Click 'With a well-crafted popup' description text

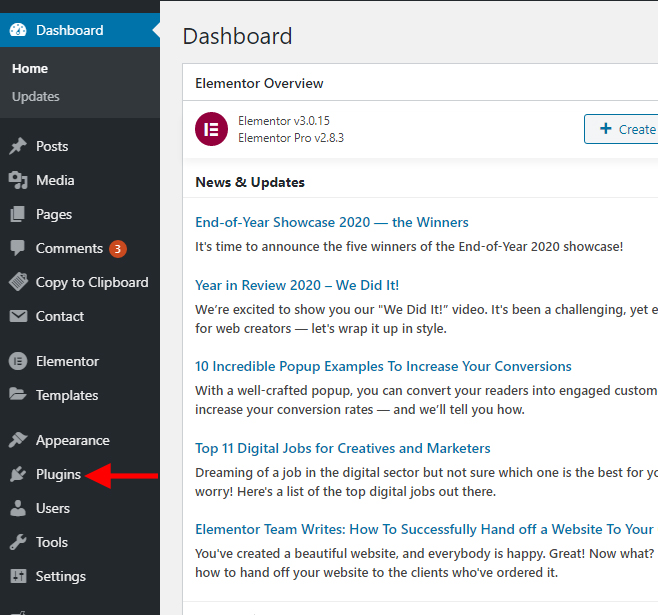point(426,400)
